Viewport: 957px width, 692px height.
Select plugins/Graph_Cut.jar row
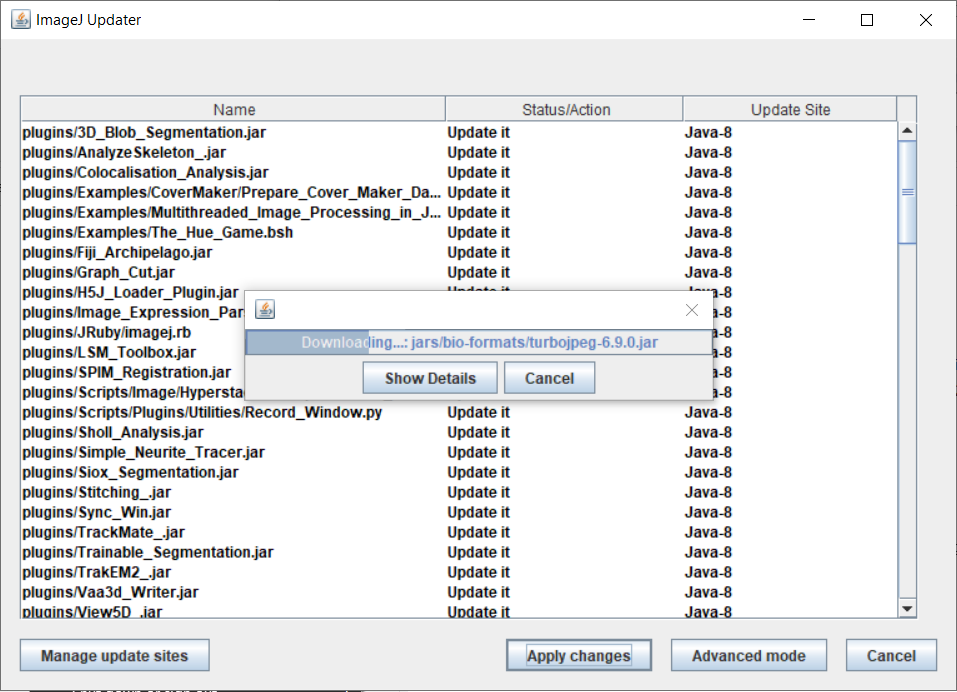pos(459,273)
